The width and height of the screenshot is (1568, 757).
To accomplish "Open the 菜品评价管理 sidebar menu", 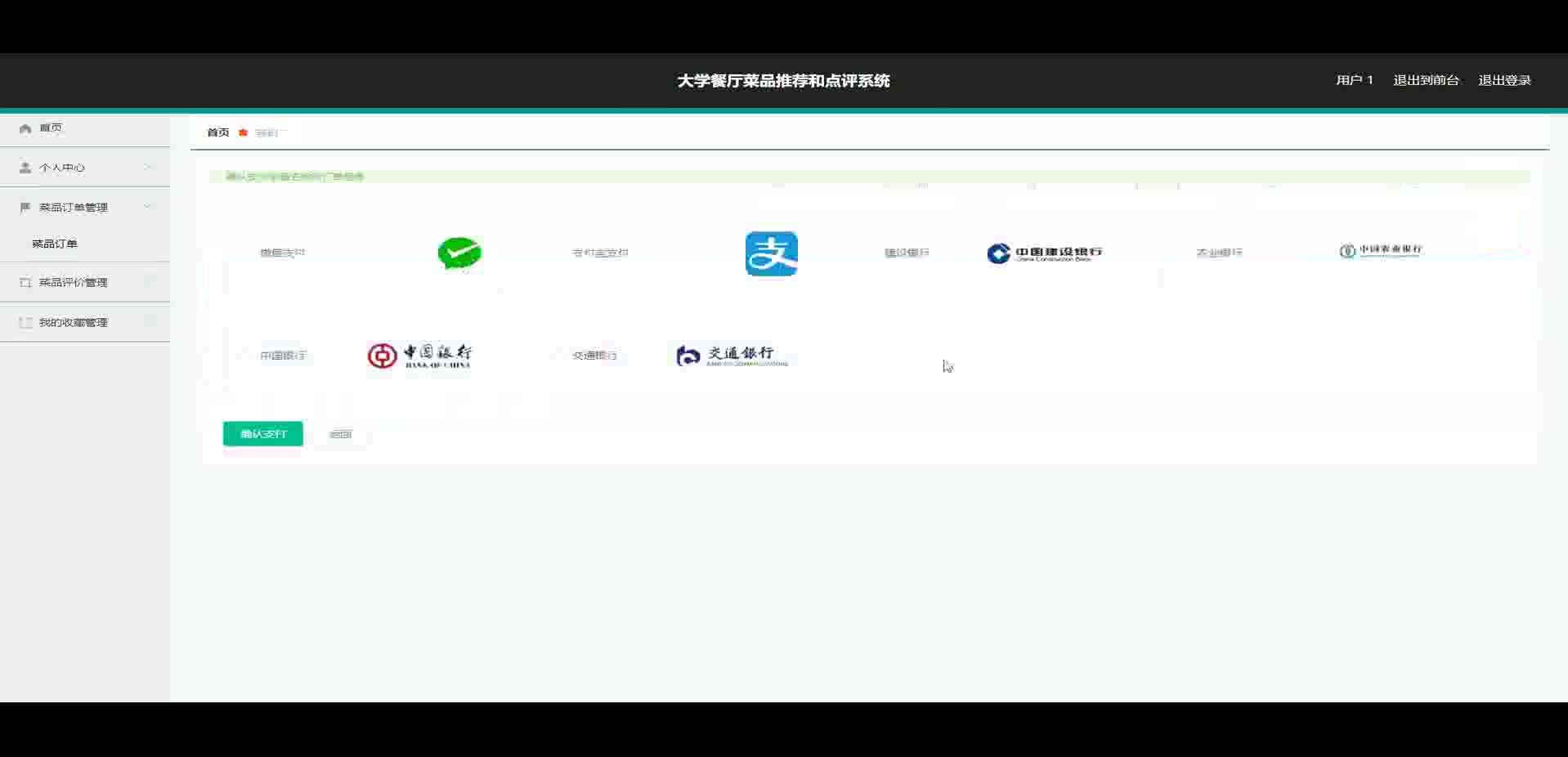I will 85,282.
